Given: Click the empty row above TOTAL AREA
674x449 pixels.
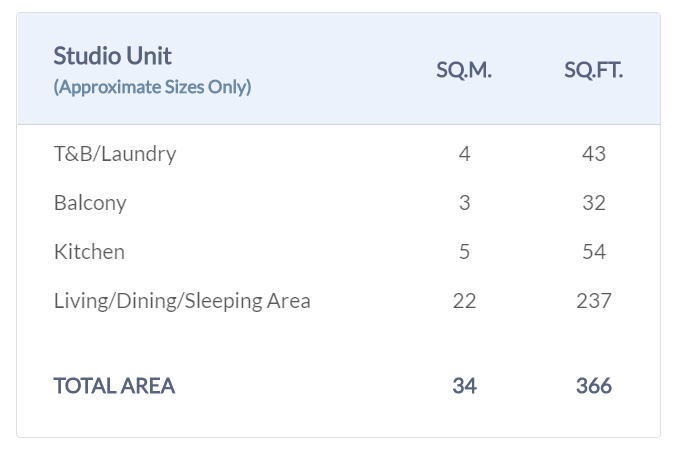Looking at the screenshot, I should click(338, 342).
